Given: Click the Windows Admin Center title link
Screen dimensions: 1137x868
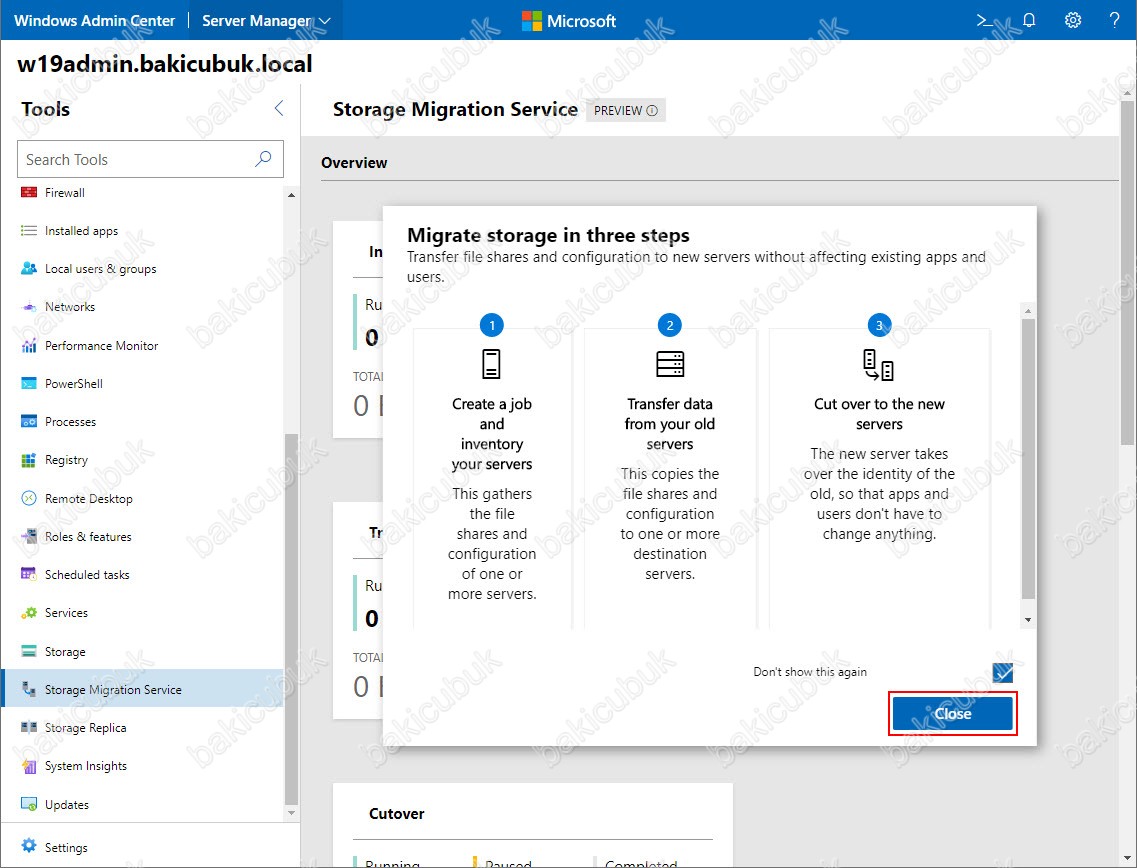Looking at the screenshot, I should click(94, 20).
